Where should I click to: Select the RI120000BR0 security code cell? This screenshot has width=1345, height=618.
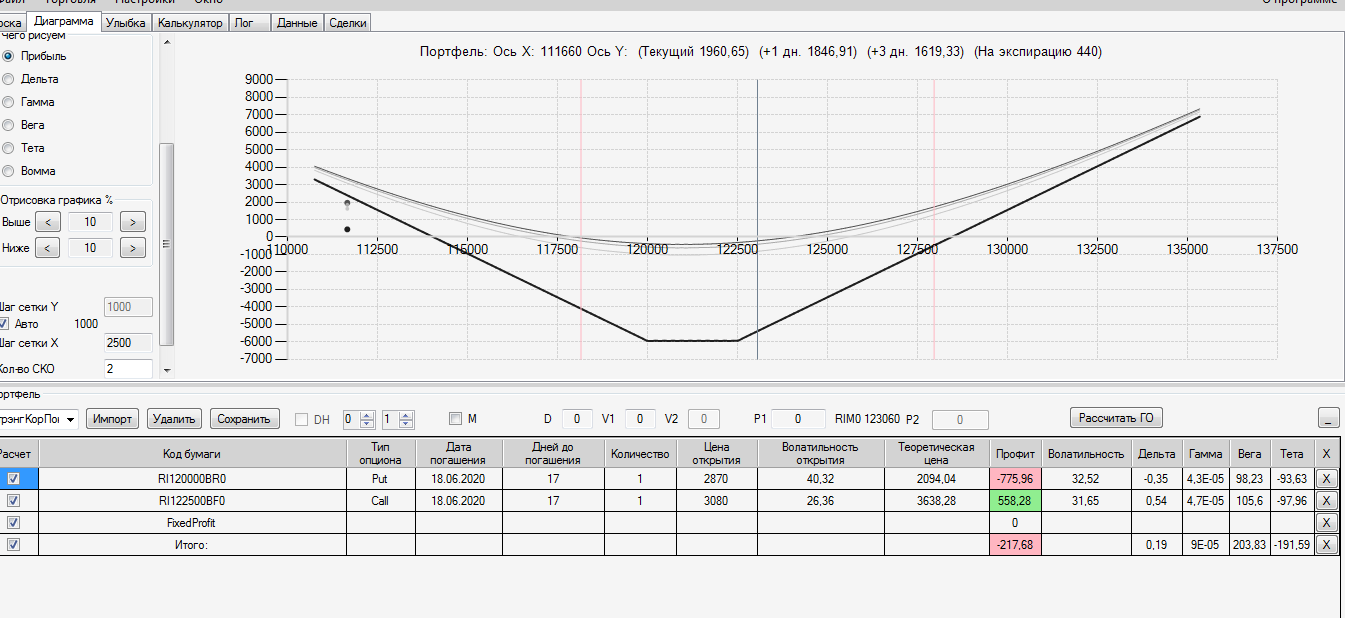click(192, 479)
